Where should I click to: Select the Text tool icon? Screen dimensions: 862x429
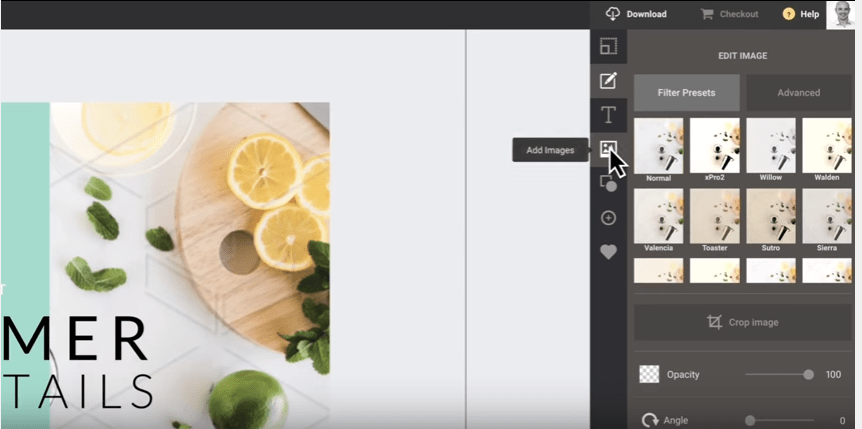click(x=608, y=115)
